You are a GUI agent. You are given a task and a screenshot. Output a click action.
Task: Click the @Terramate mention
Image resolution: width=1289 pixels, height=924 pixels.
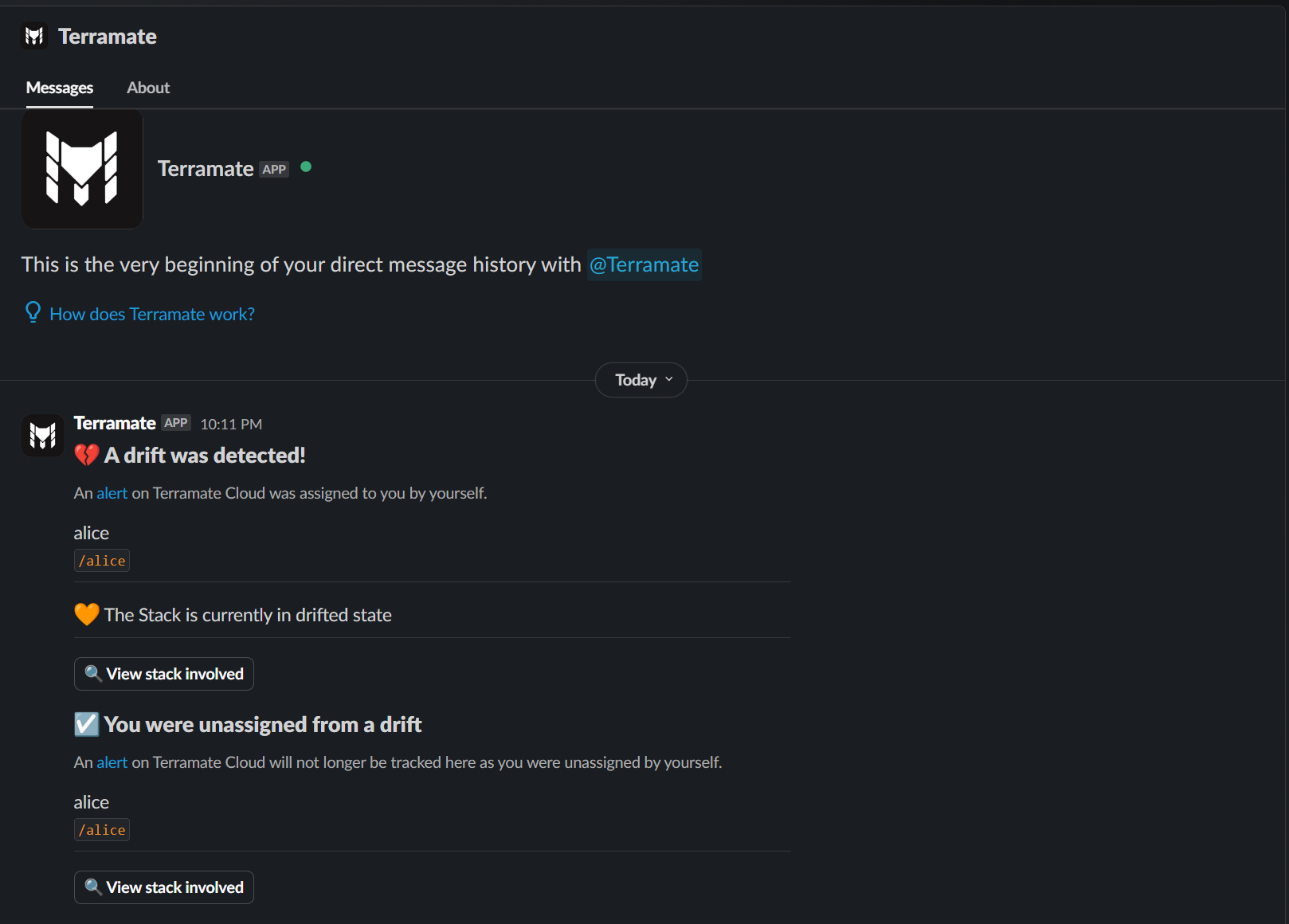(x=644, y=264)
